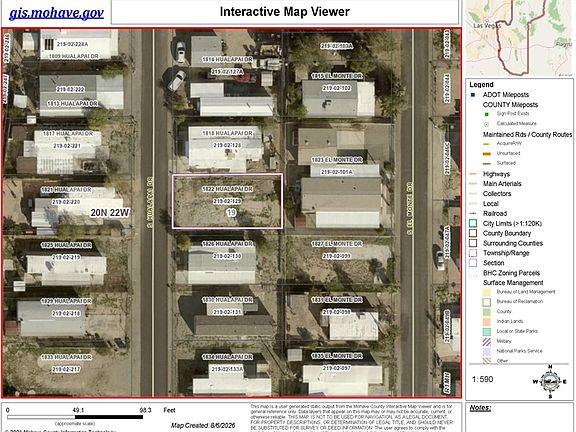The image size is (576, 432).
Task: Click the 1818 HUALAPAI DR label
Action: click(x=227, y=133)
